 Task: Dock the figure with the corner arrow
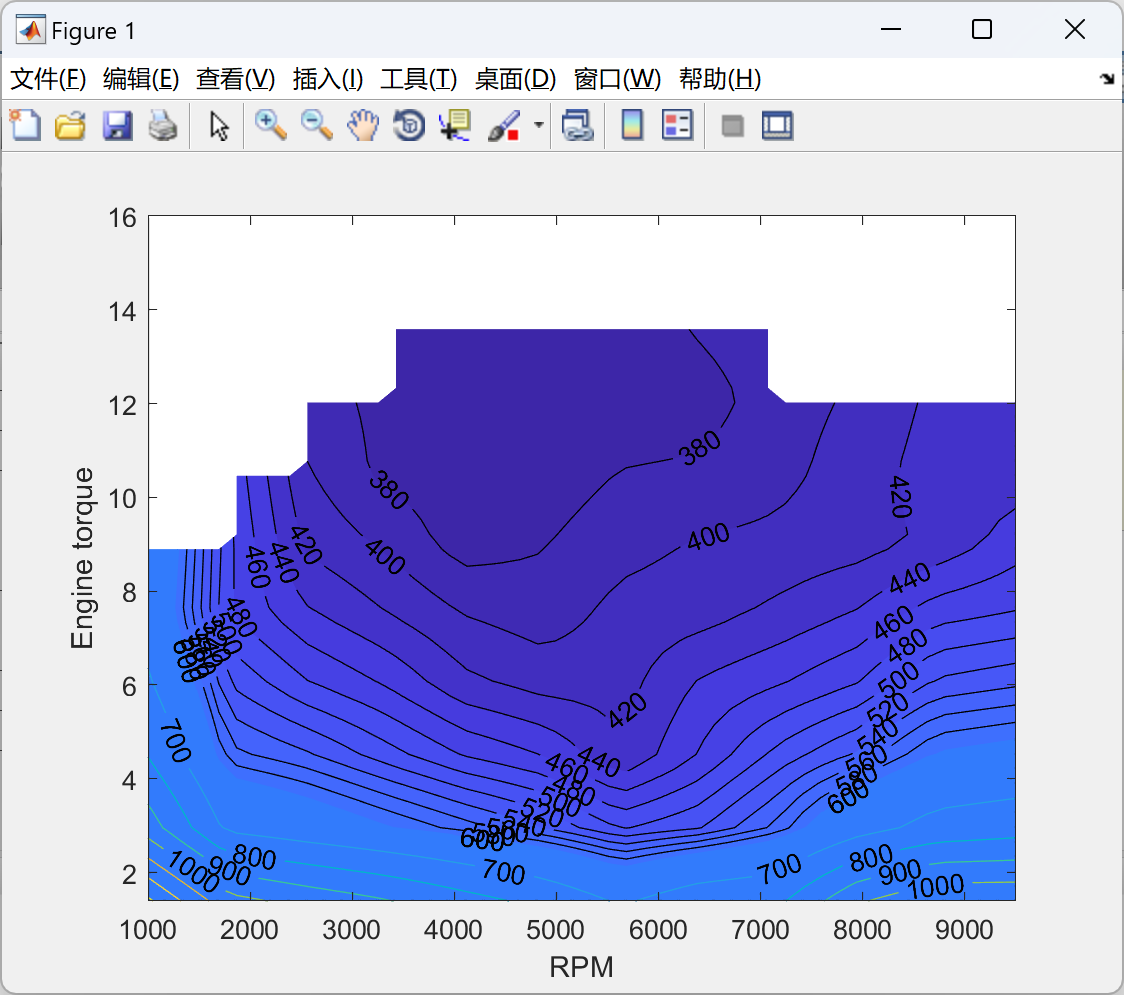click(x=1107, y=79)
